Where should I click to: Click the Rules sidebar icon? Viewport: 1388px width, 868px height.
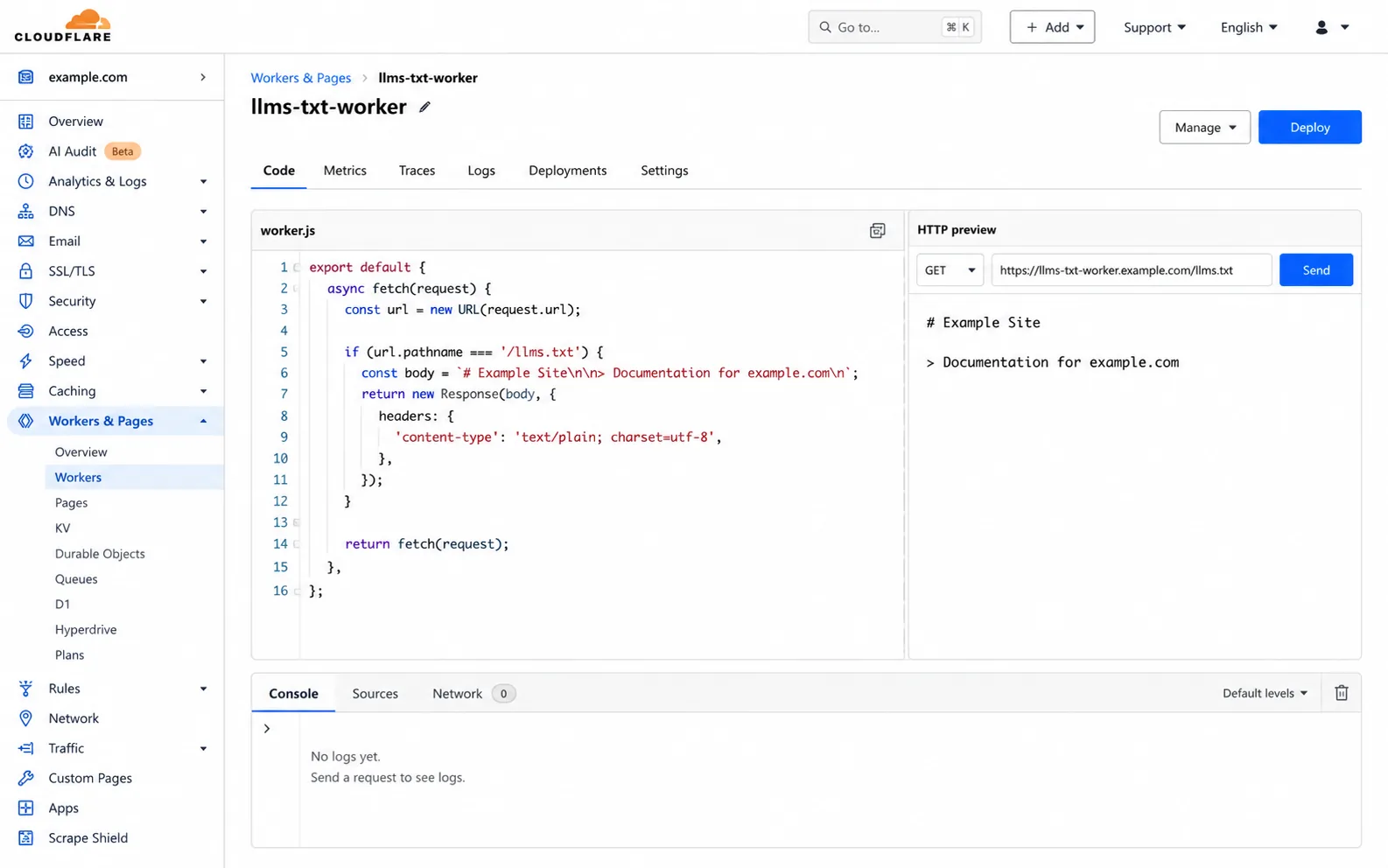point(26,689)
